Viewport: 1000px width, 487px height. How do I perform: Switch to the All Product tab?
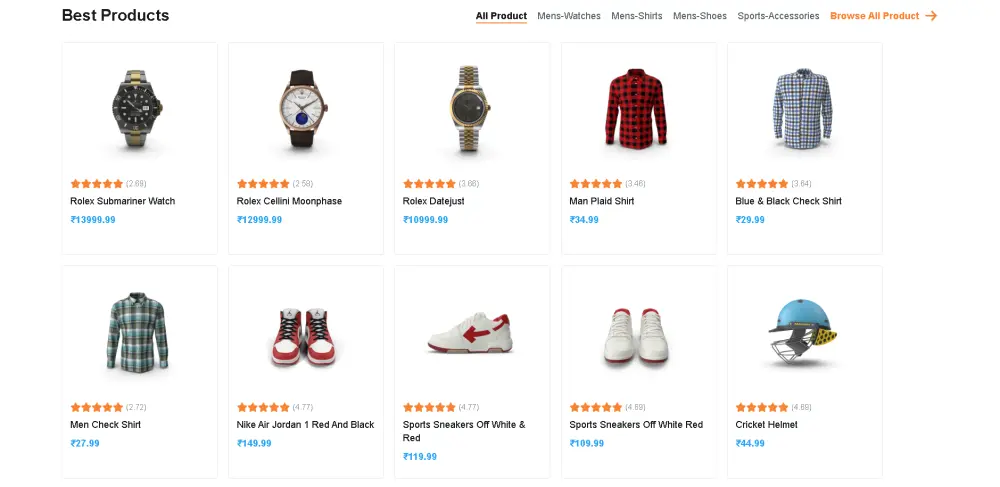pyautogui.click(x=501, y=16)
